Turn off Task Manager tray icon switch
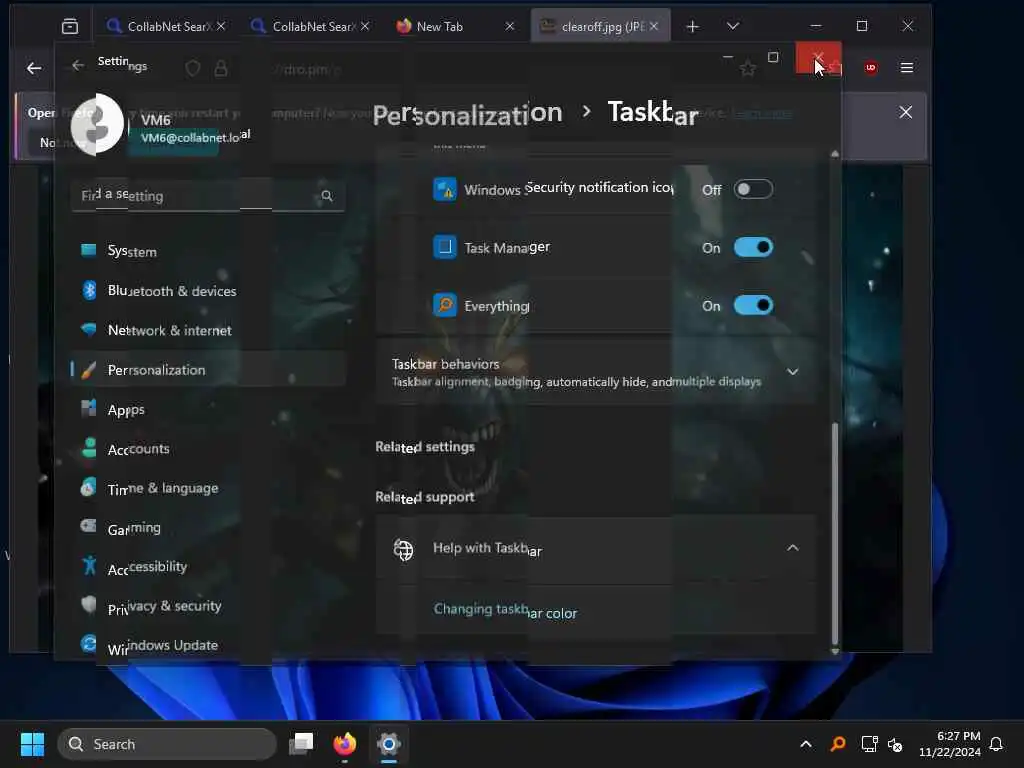The image size is (1024, 768). (753, 248)
